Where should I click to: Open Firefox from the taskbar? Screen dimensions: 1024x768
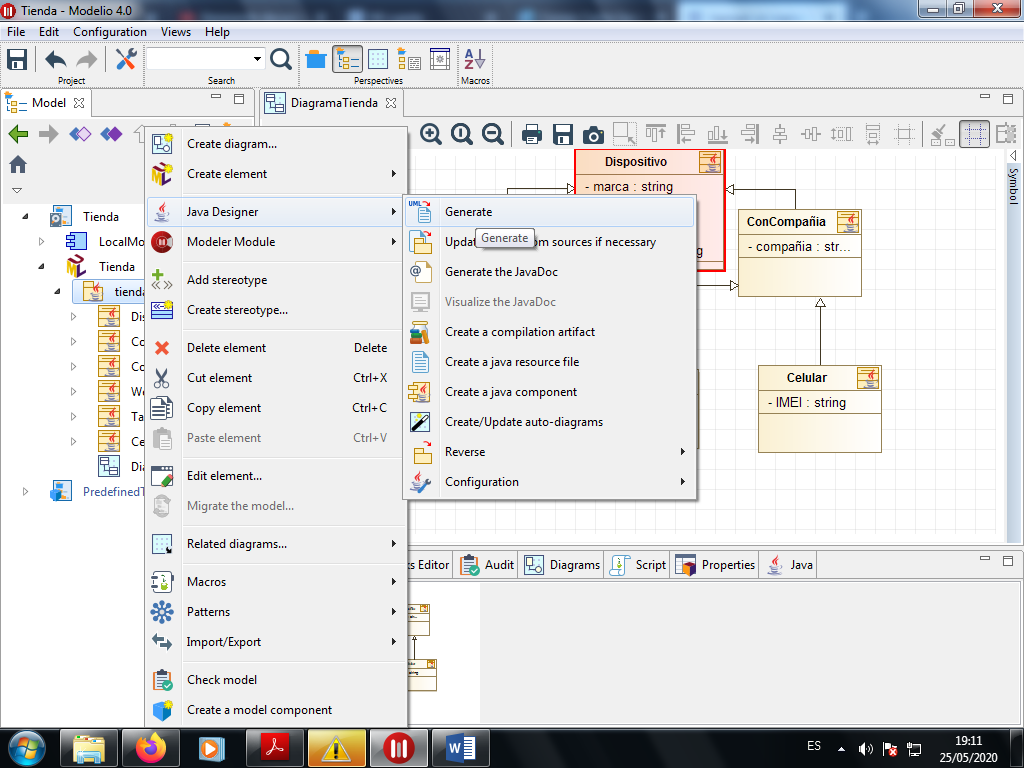click(x=151, y=748)
